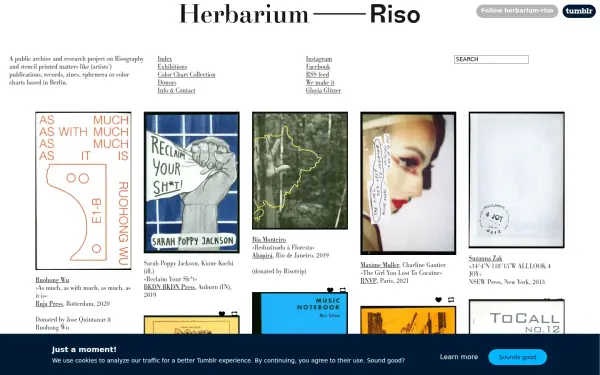Viewport: 600px width, 375px height.
Task: Open the Maxime Muller artist link
Action: tap(380, 265)
